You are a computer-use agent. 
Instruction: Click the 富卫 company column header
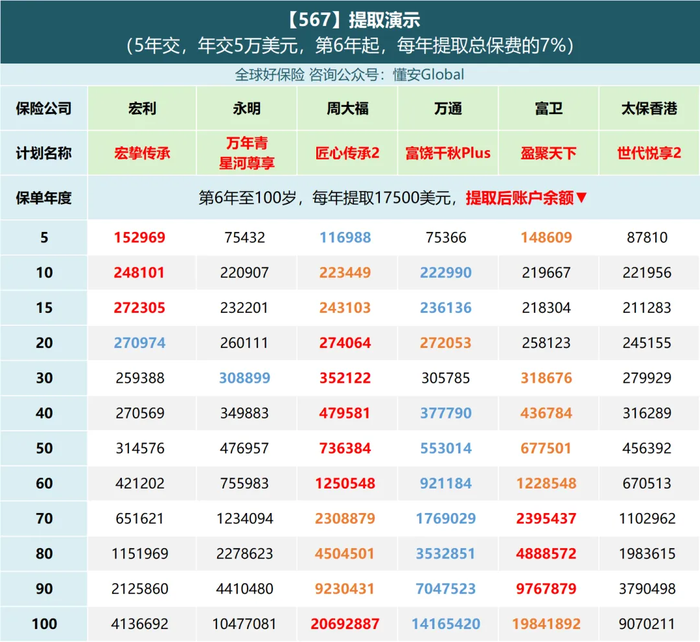[549, 108]
